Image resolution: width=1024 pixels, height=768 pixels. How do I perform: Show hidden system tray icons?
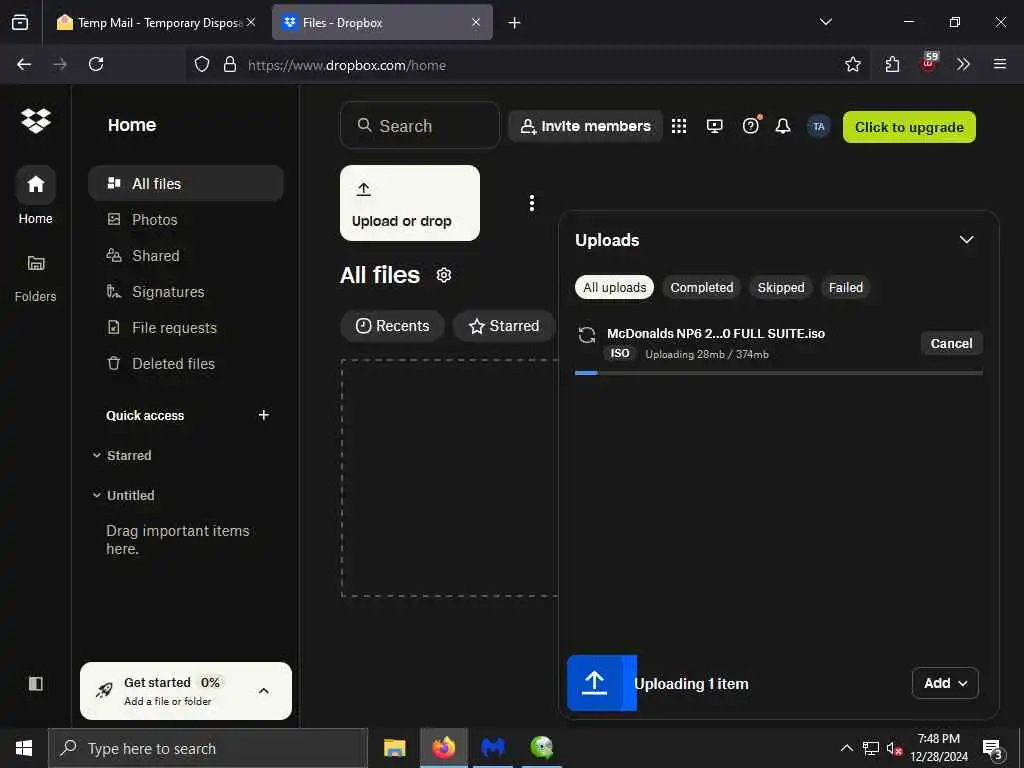(x=846, y=748)
